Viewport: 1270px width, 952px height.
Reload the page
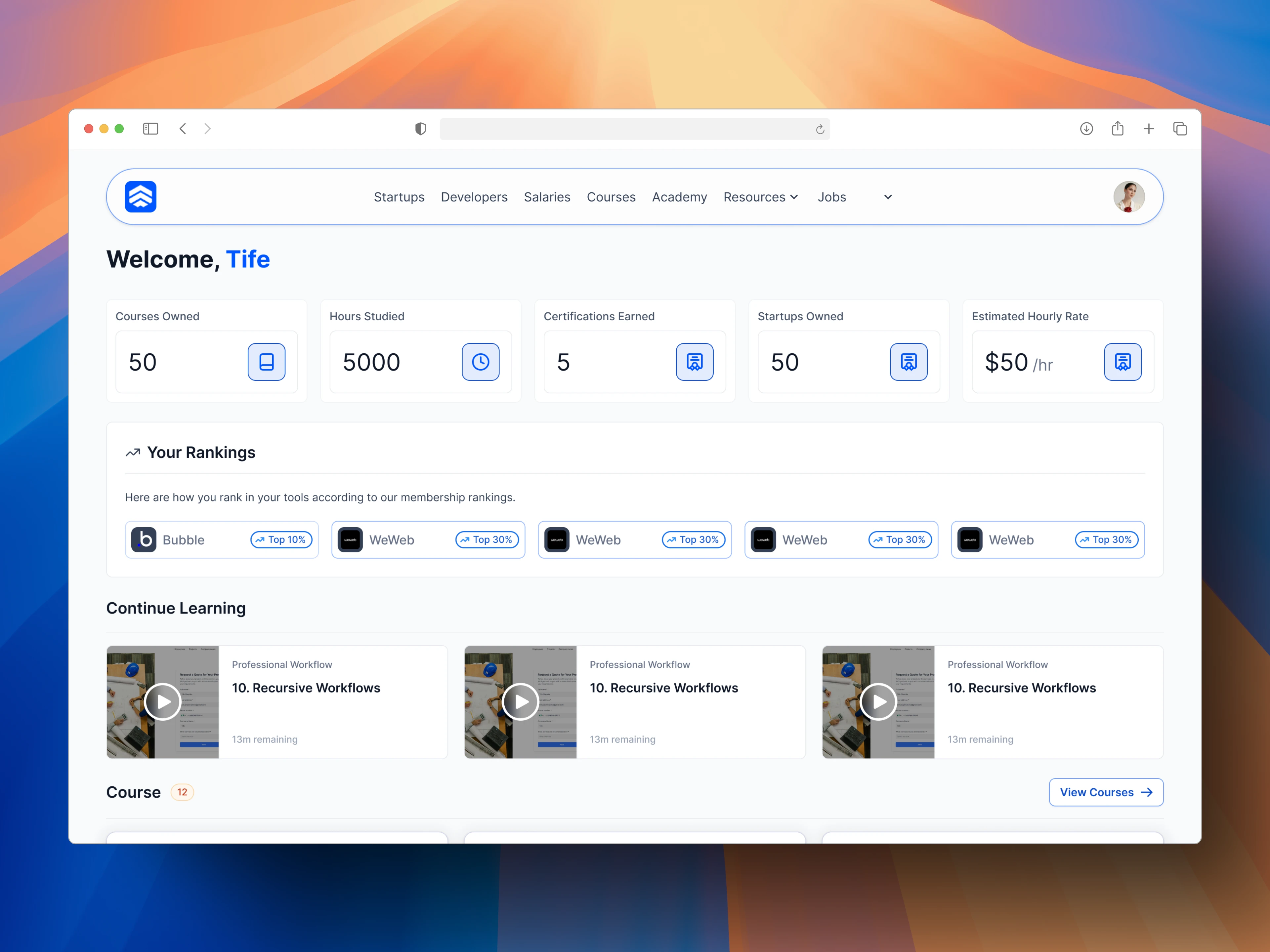pos(820,130)
